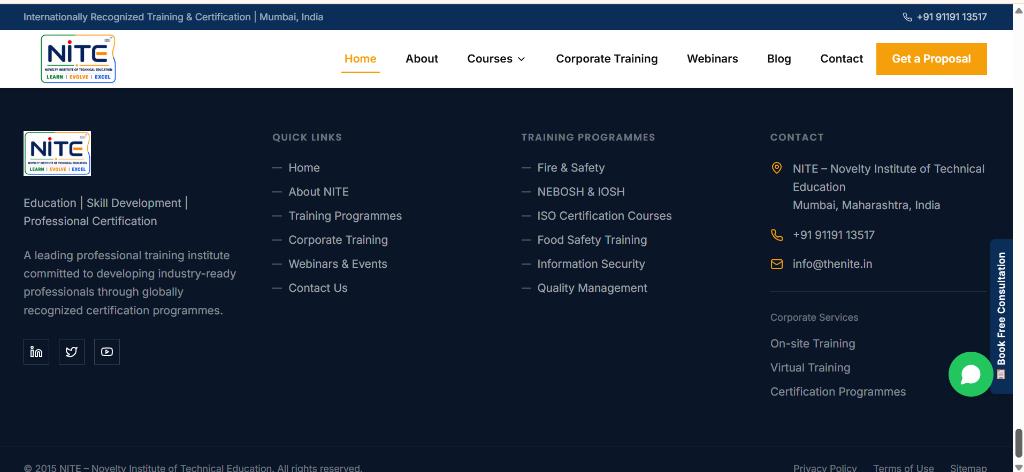Click the NITE logo in the footer

coord(57,153)
